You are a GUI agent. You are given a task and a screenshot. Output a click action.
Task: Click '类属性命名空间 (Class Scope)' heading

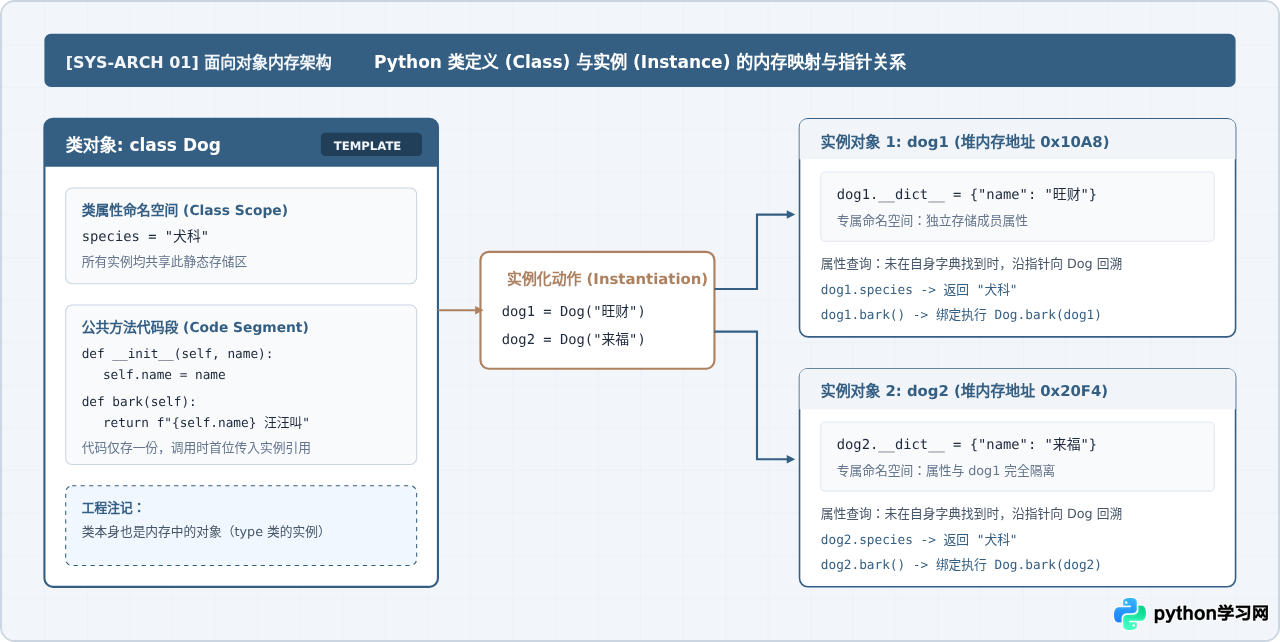[185, 210]
